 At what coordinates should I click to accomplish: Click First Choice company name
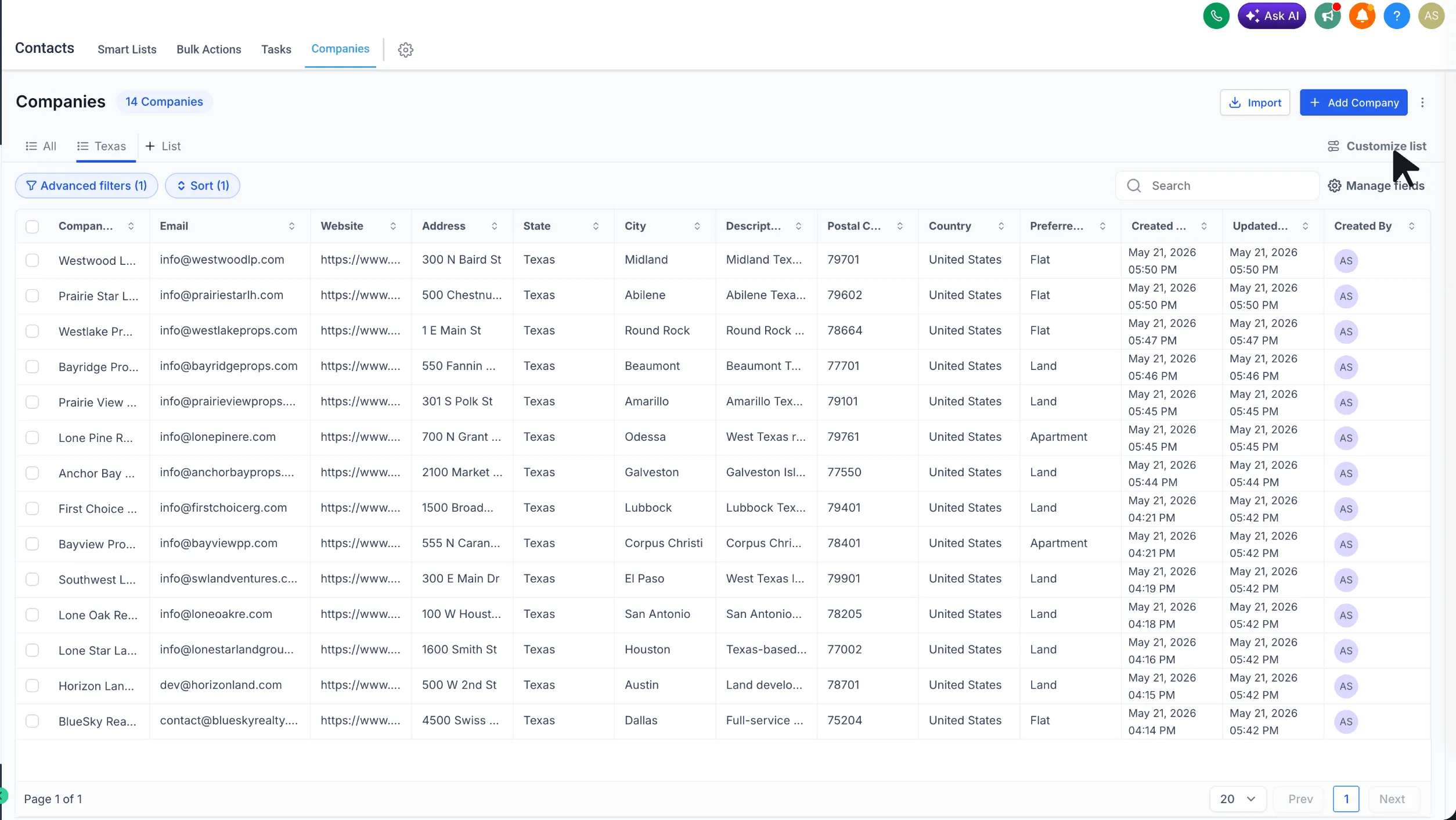[98, 509]
